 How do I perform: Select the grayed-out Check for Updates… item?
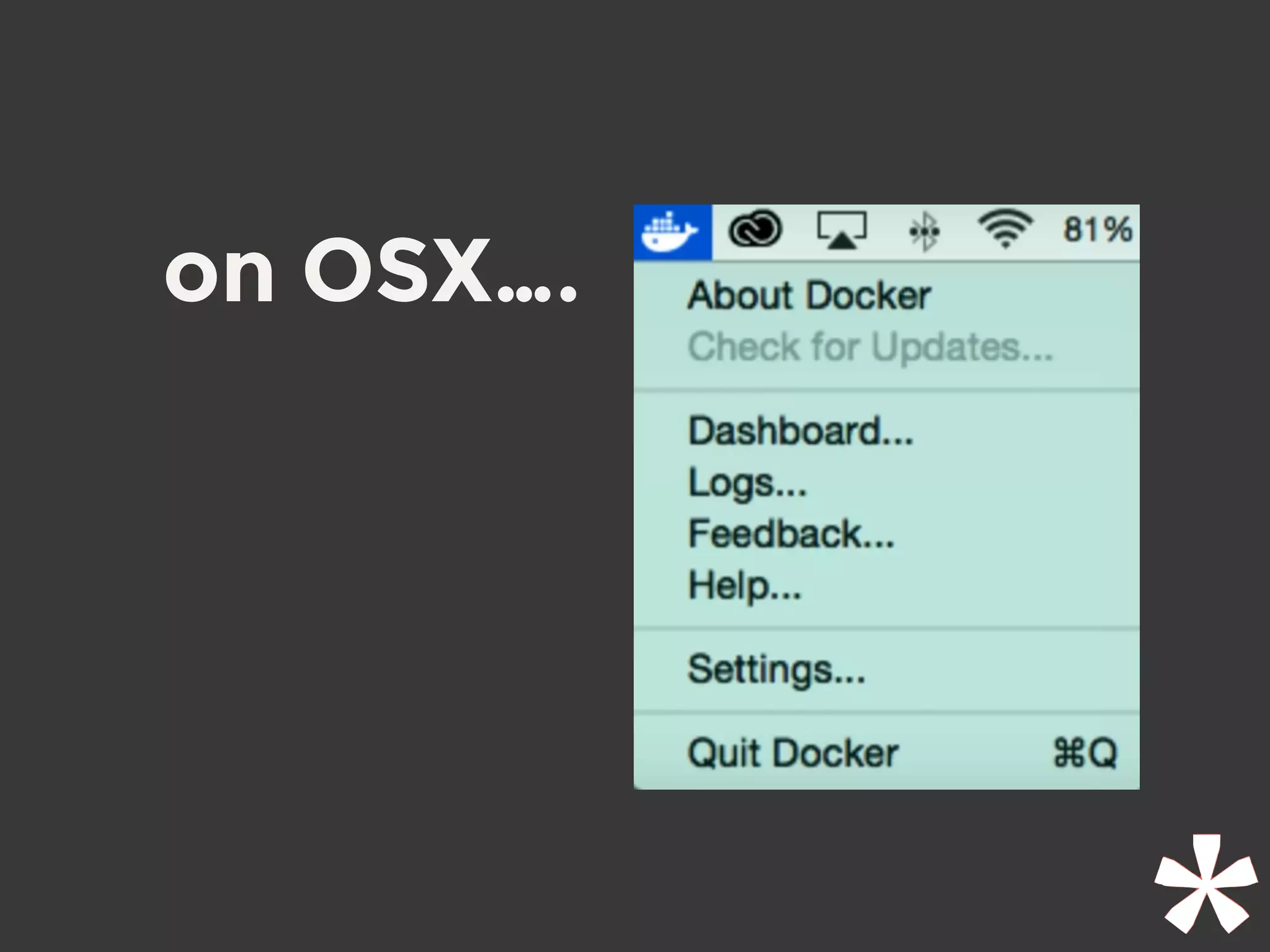(x=887, y=346)
